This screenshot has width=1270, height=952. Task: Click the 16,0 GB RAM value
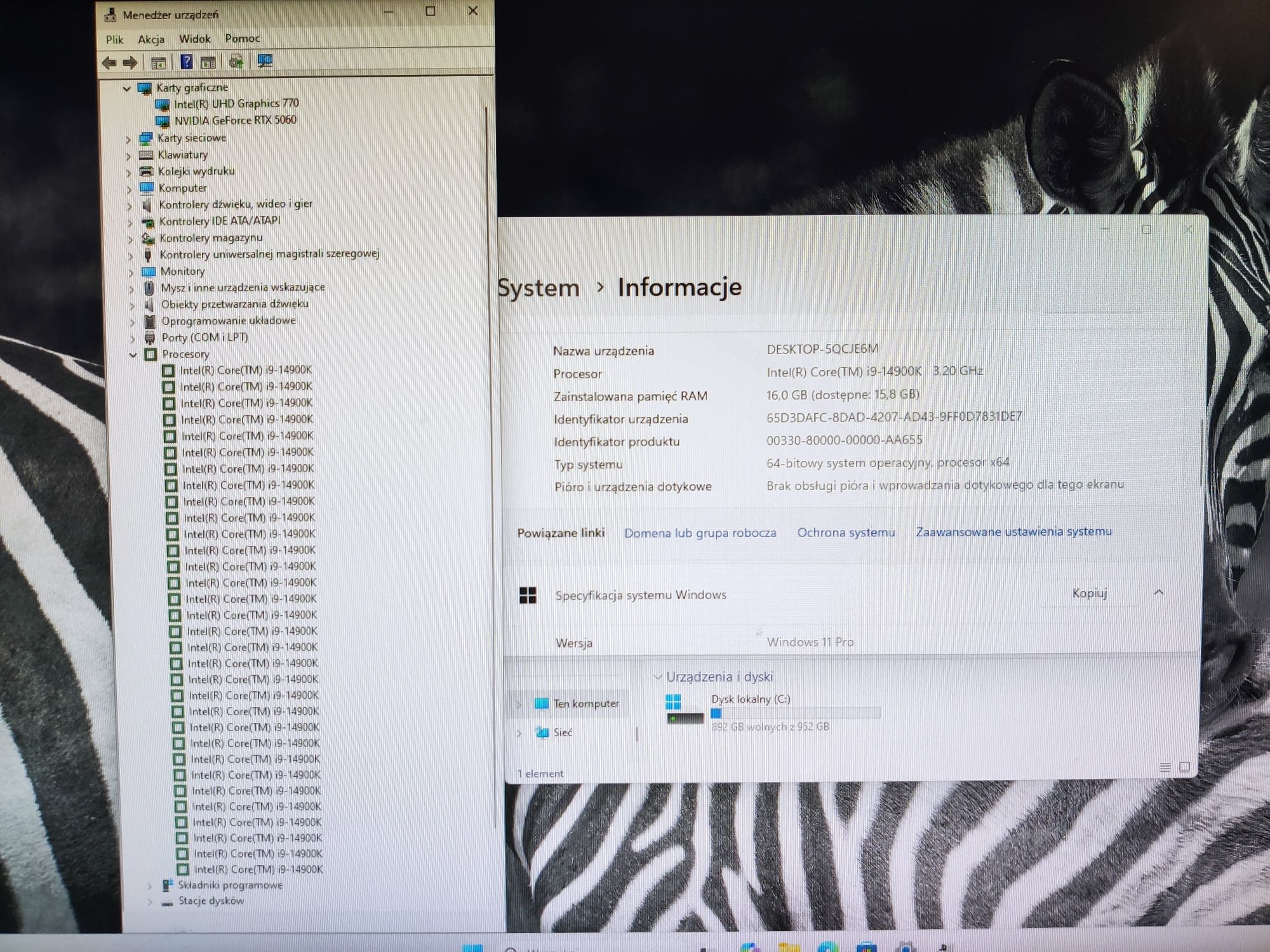843,395
